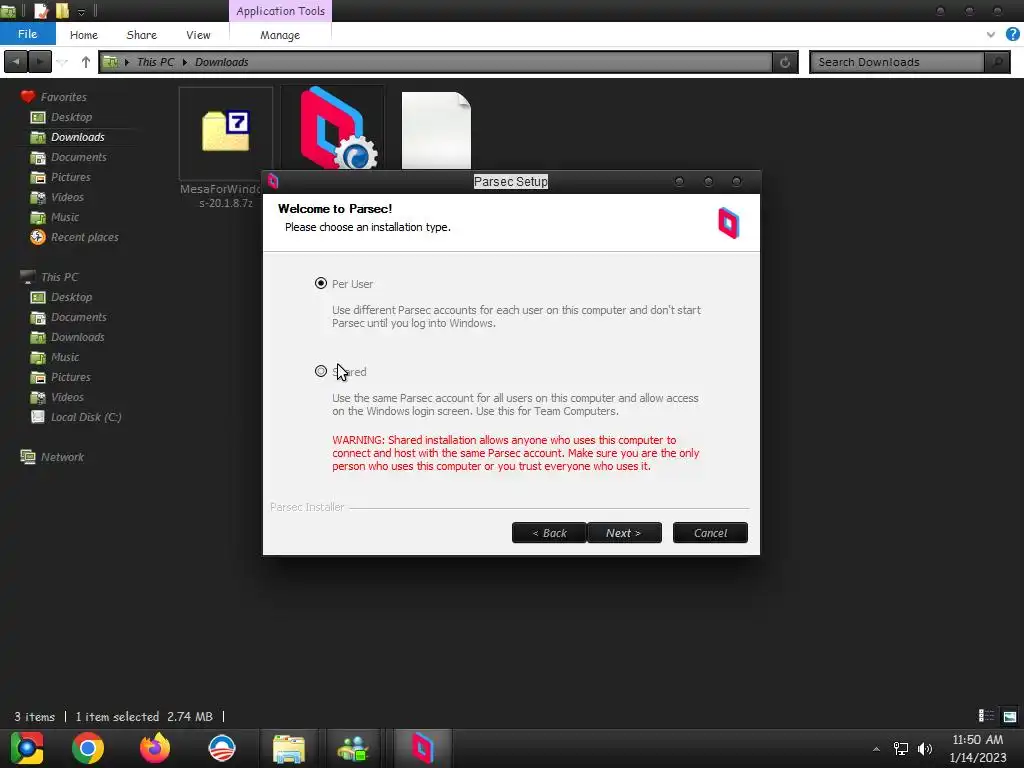This screenshot has height=768, width=1024.
Task: Open Videos under Favorites
Action: coord(67,197)
